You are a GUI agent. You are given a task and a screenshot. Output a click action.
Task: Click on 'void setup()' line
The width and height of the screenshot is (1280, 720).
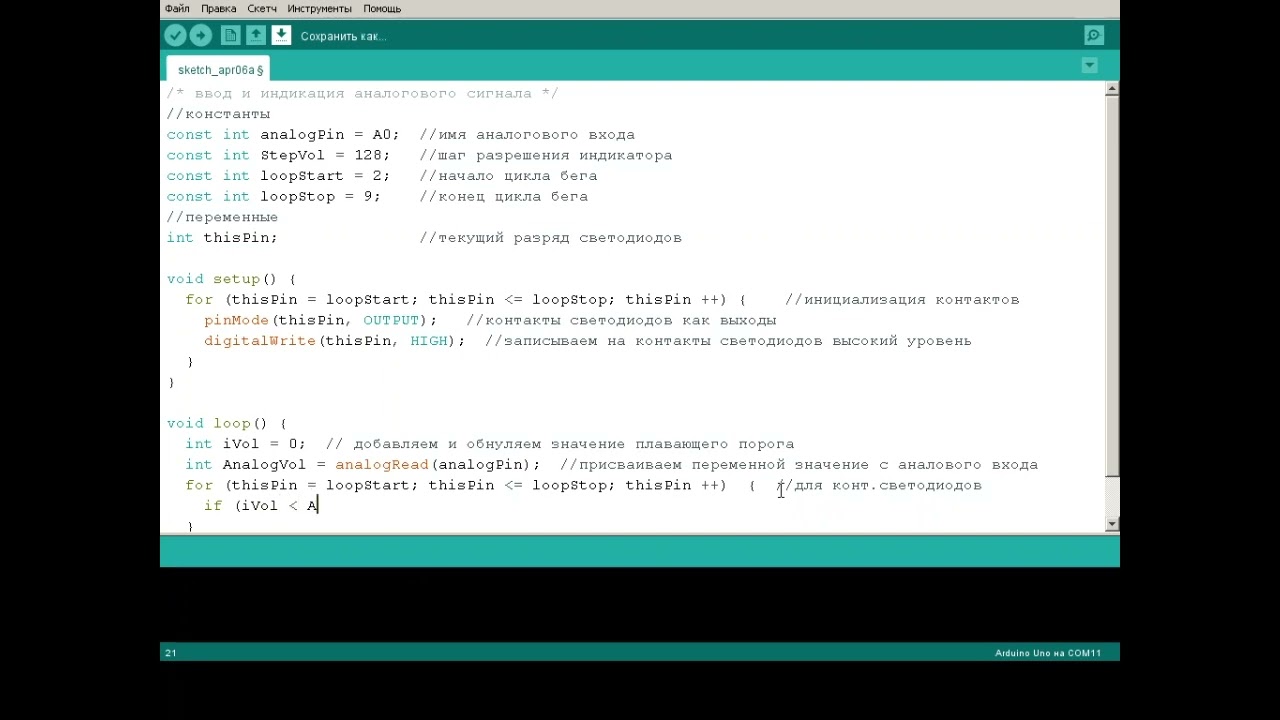point(231,279)
